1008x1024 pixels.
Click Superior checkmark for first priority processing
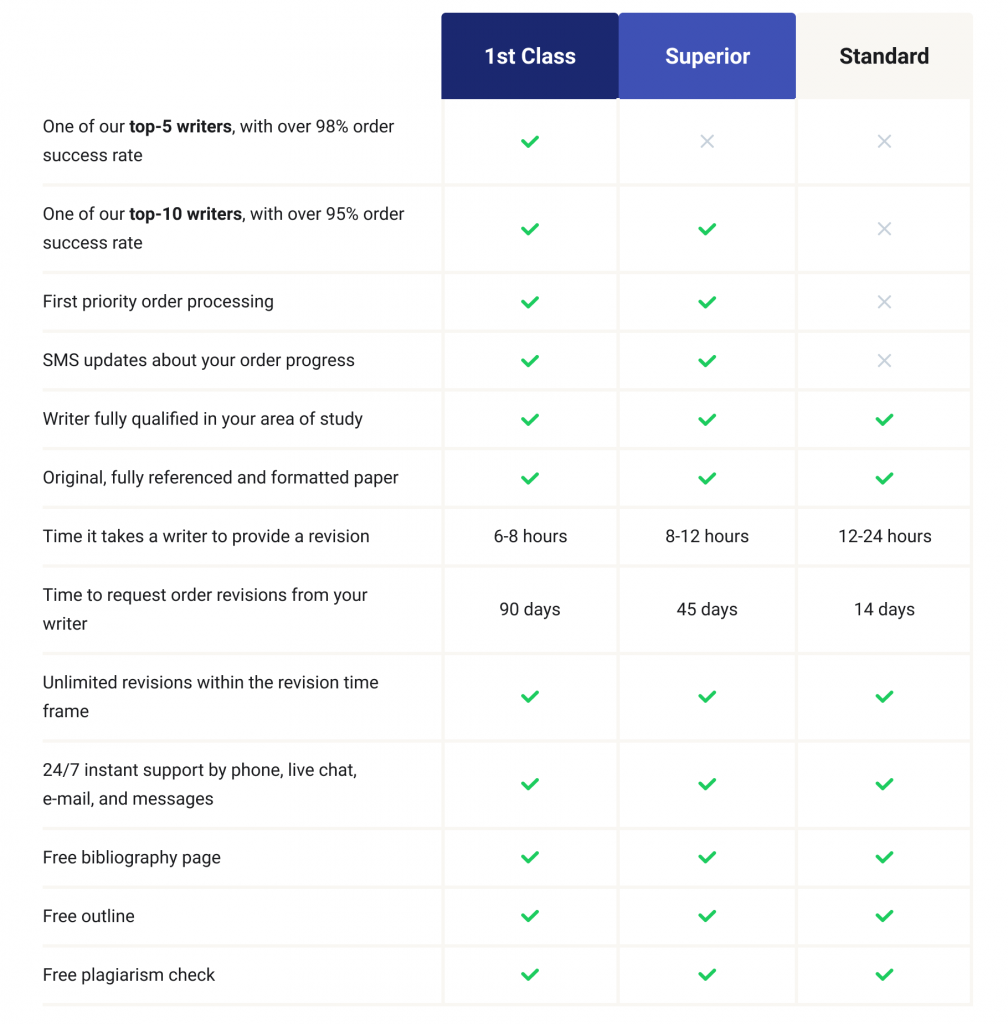click(x=707, y=302)
